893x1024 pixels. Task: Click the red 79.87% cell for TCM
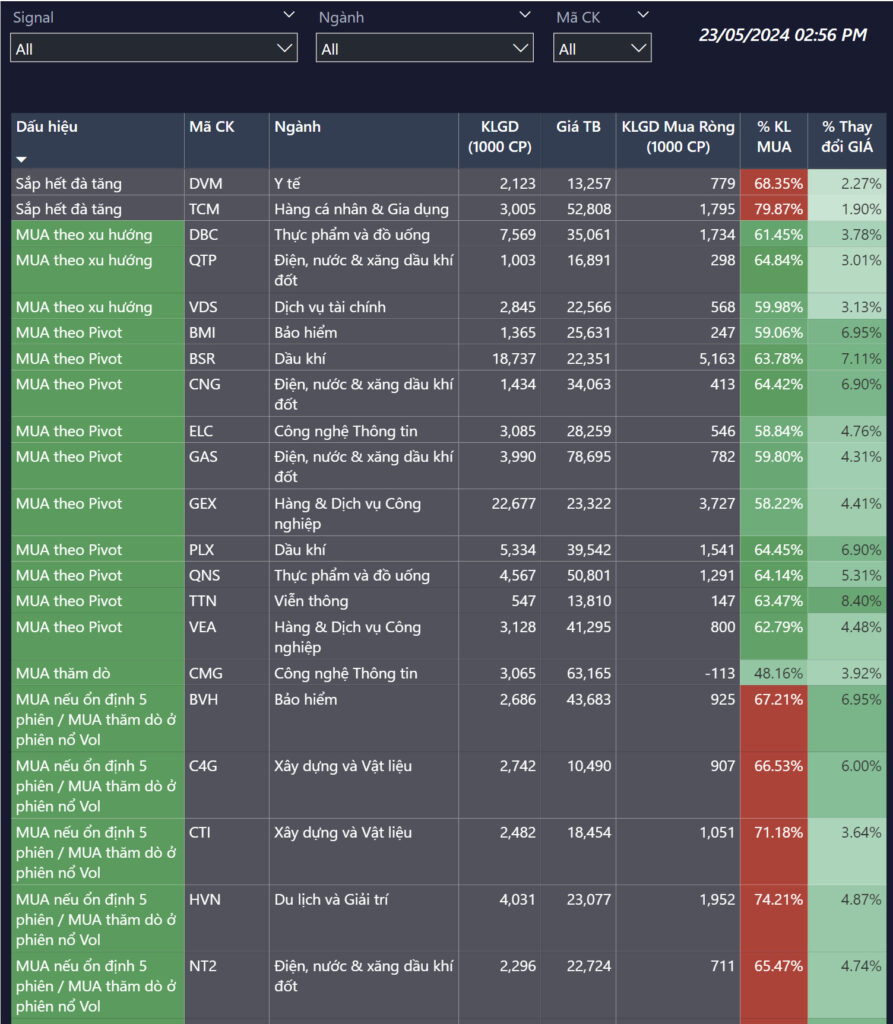[x=774, y=209]
